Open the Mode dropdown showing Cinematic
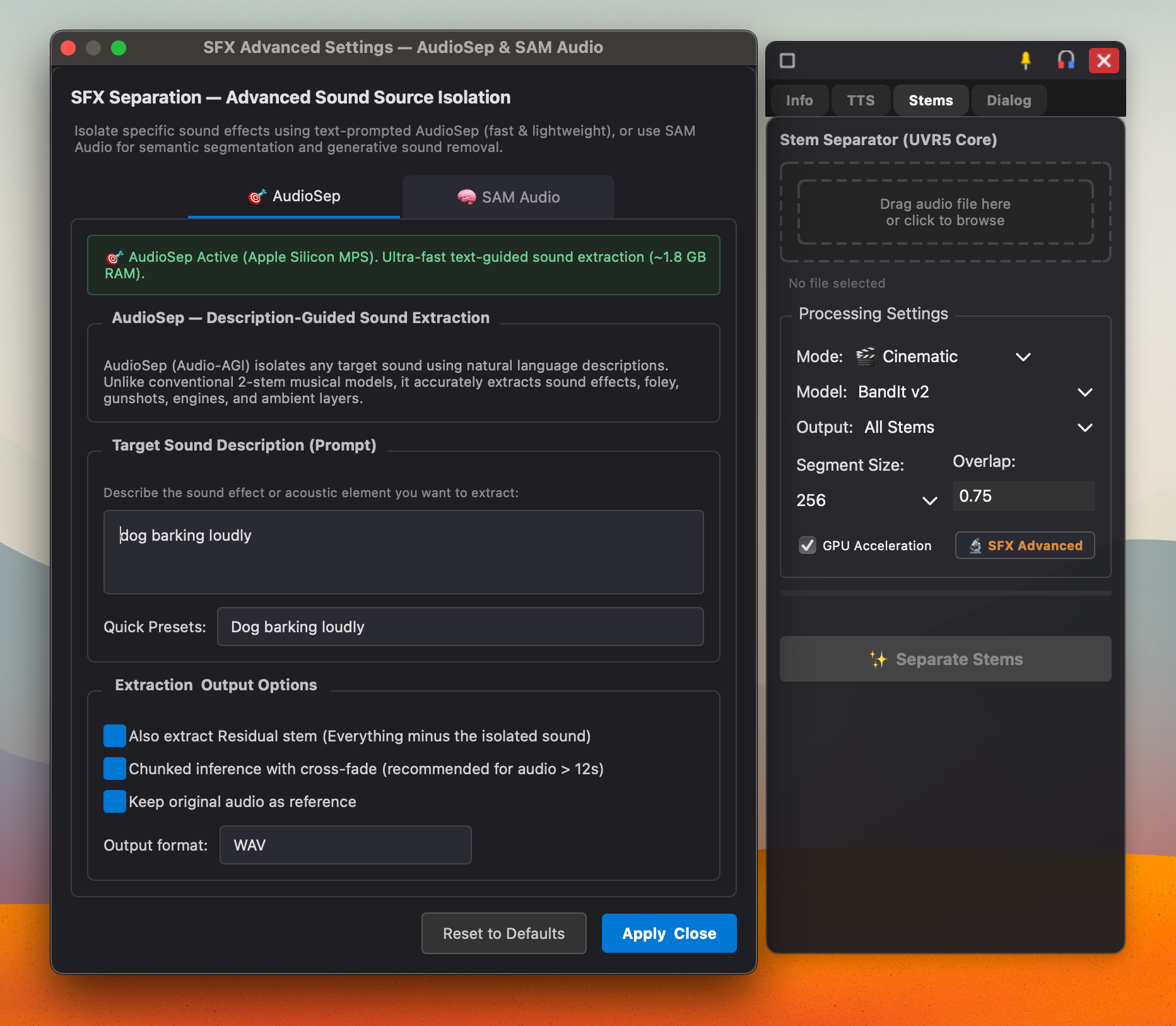 (945, 357)
